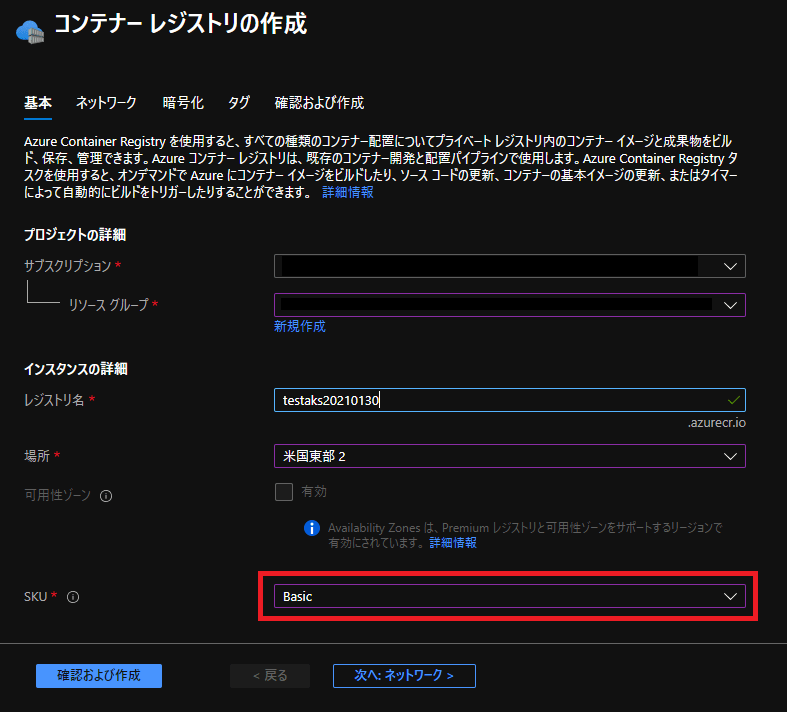Click the 新規作成 link under resource group

(x=300, y=327)
